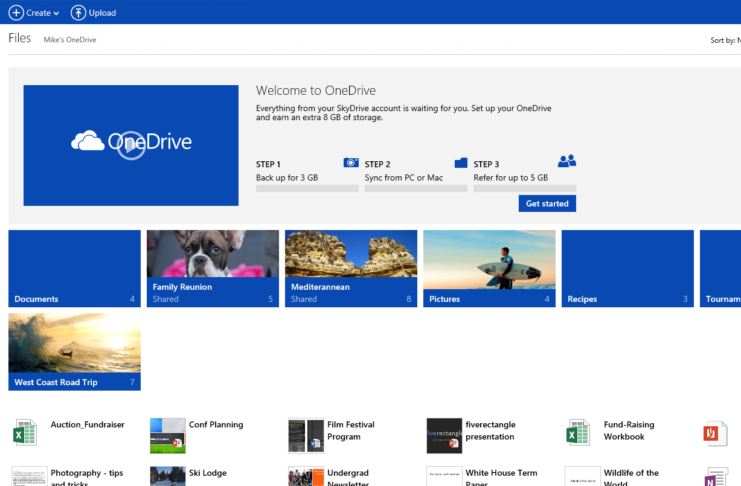Click the OneDrive cloud logo
741x486 pixels.
coord(88,142)
